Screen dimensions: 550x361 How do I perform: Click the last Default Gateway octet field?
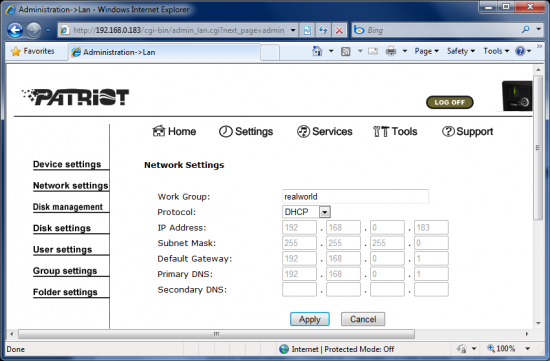pyautogui.click(x=431, y=259)
